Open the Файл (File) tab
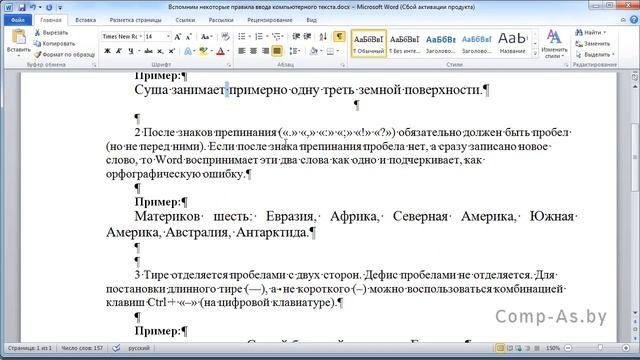640x360 pixels. click(x=18, y=20)
